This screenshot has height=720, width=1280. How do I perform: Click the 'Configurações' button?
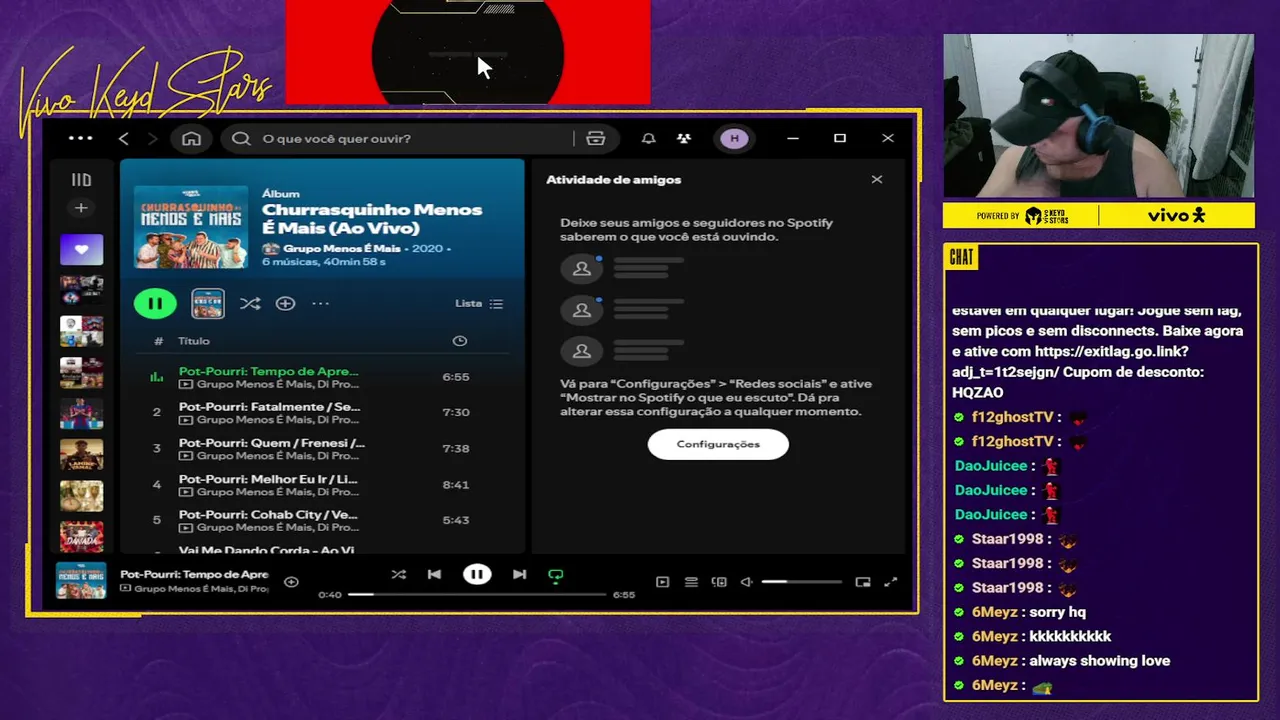pos(718,444)
